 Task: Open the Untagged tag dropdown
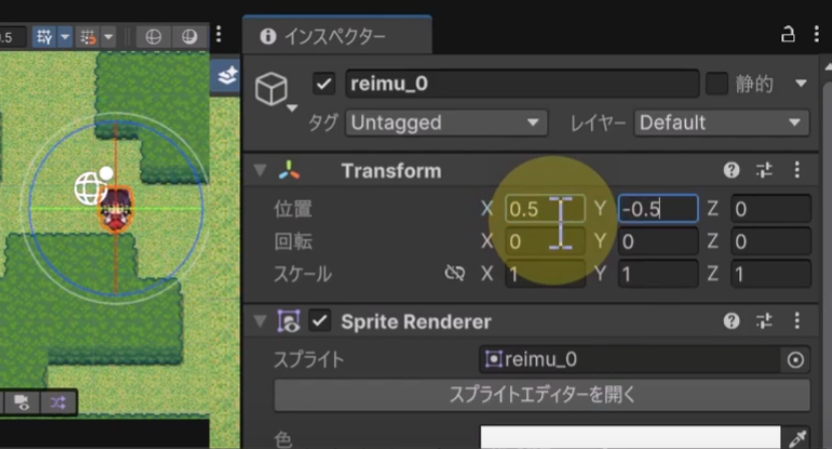(446, 123)
